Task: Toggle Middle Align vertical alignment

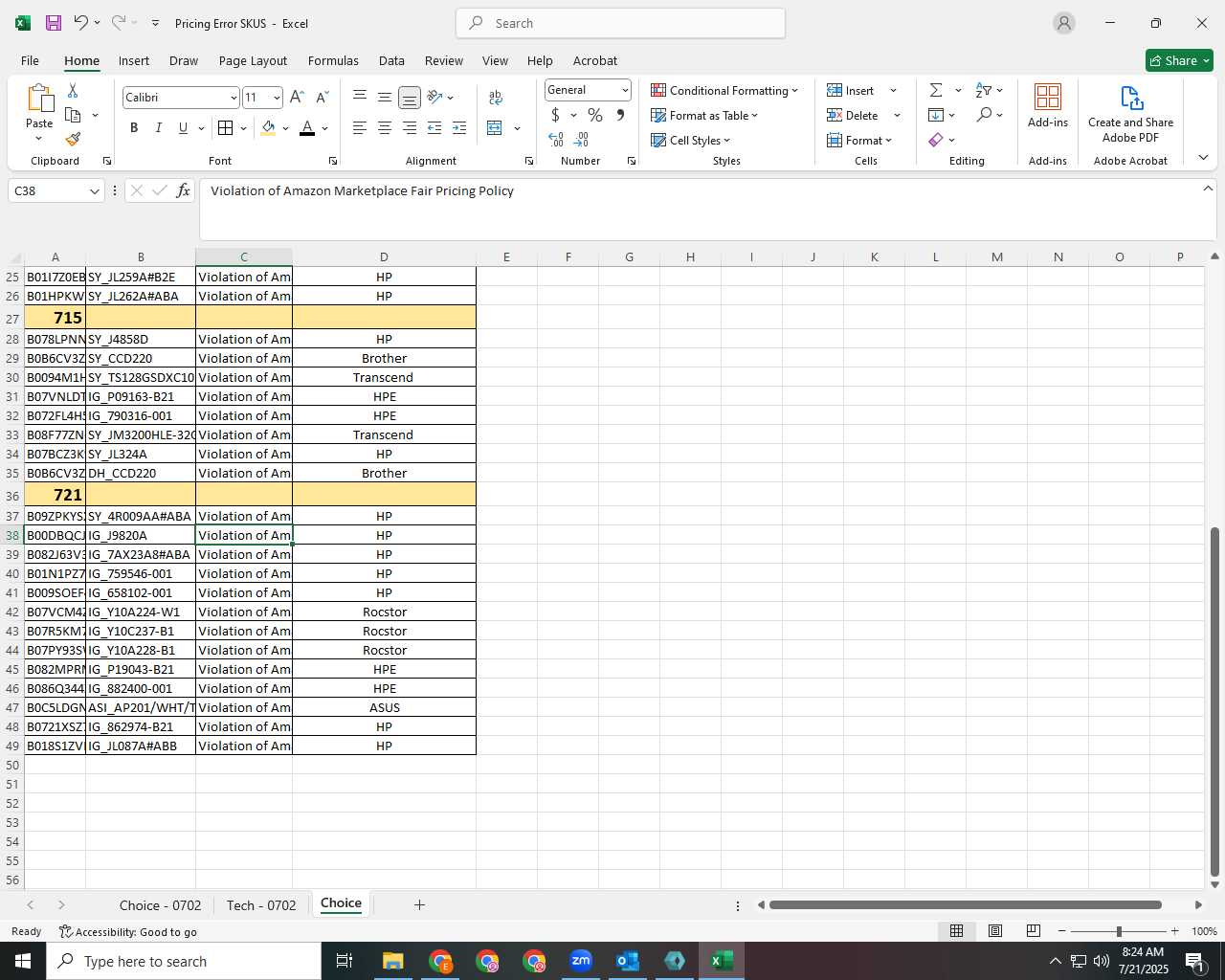Action: (384, 97)
